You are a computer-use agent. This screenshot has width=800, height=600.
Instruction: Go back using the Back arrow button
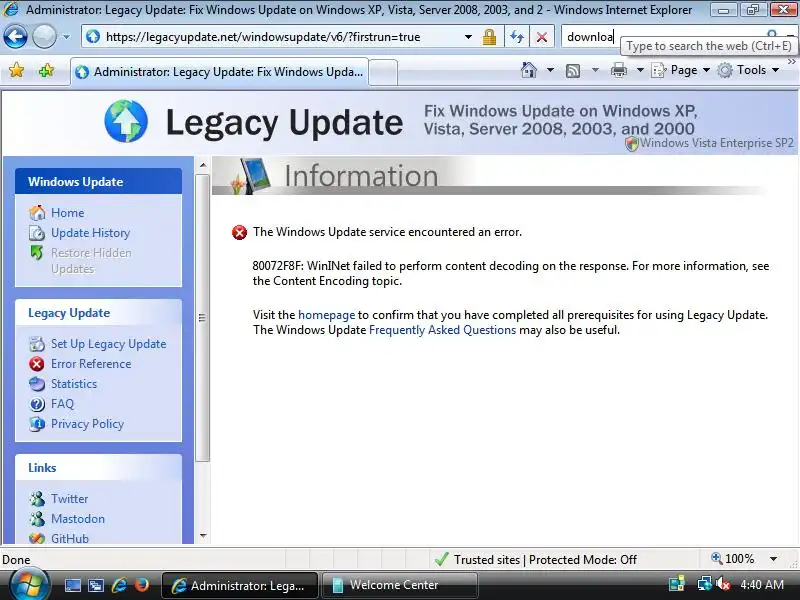pyautogui.click(x=15, y=37)
